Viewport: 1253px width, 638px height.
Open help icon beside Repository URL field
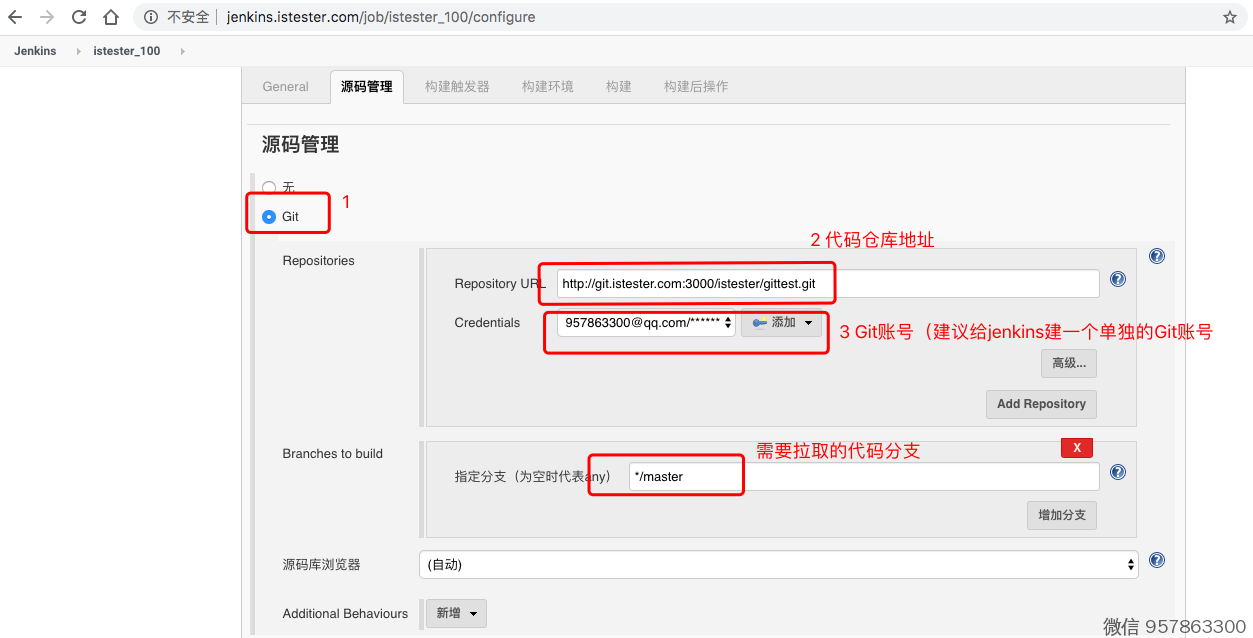[1118, 280]
